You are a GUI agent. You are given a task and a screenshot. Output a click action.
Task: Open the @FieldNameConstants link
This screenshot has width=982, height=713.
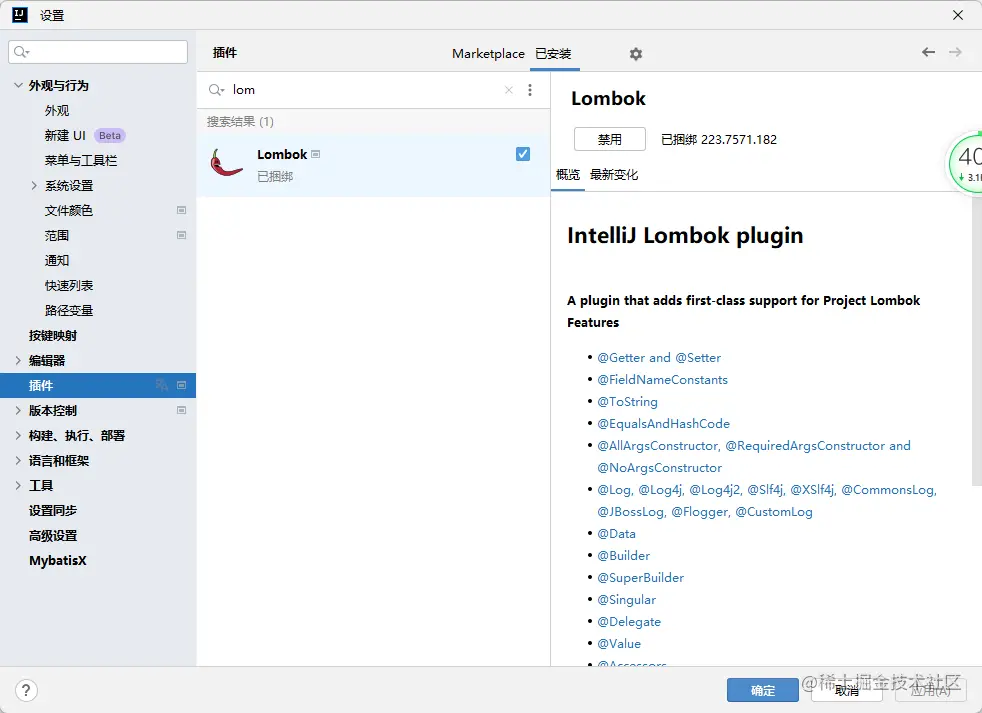pos(663,380)
